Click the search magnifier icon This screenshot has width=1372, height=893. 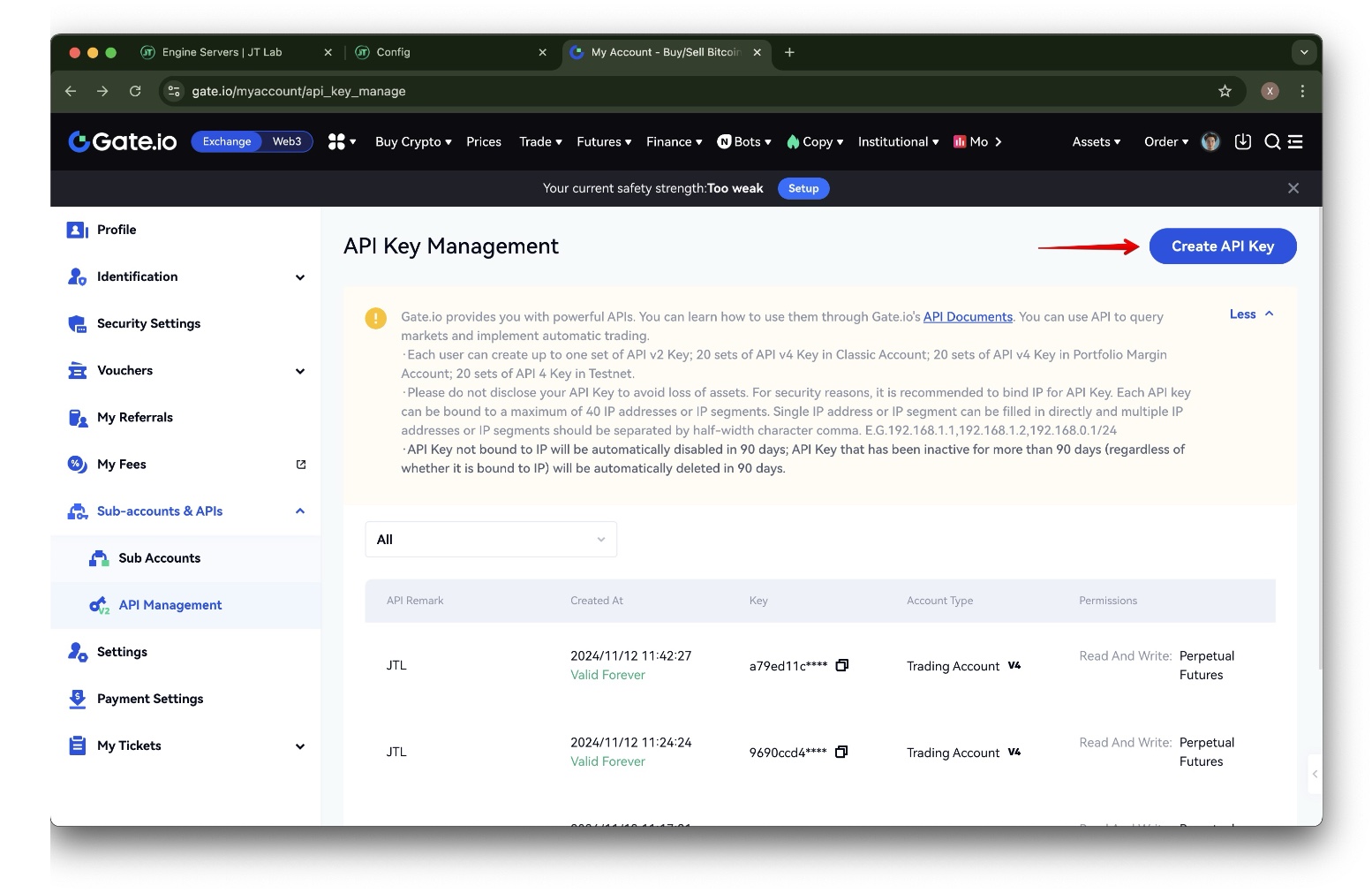1272,141
